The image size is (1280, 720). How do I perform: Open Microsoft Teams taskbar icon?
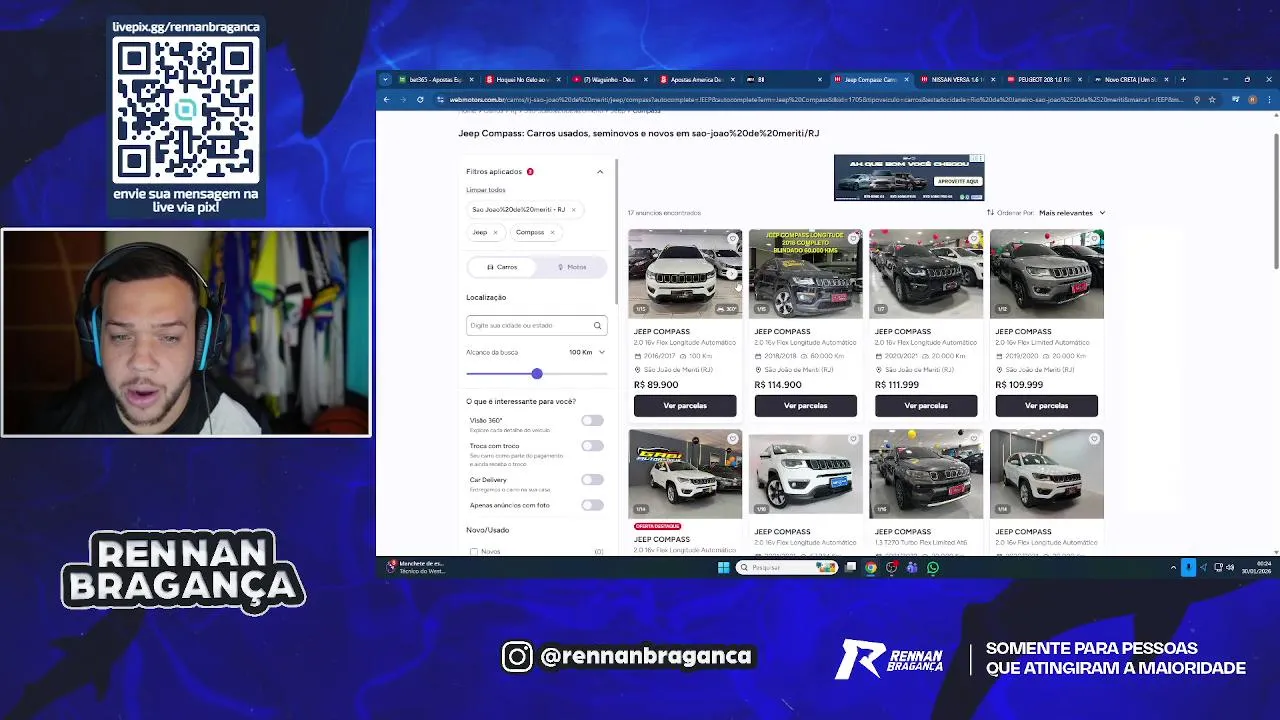click(x=912, y=567)
